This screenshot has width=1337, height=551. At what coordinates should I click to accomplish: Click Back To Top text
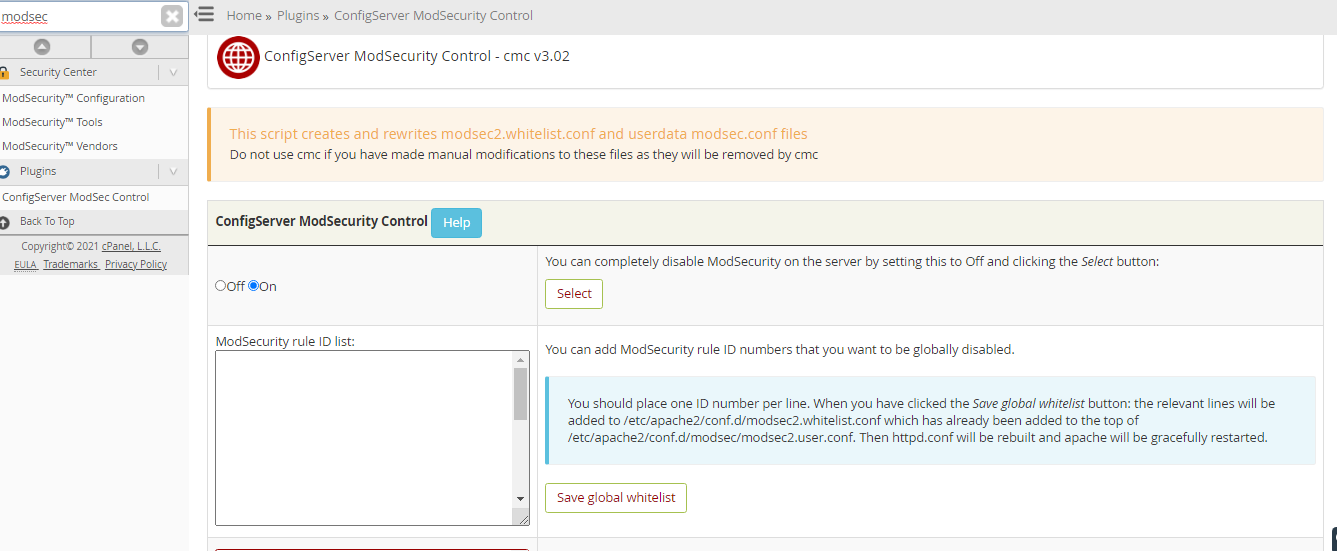point(47,221)
